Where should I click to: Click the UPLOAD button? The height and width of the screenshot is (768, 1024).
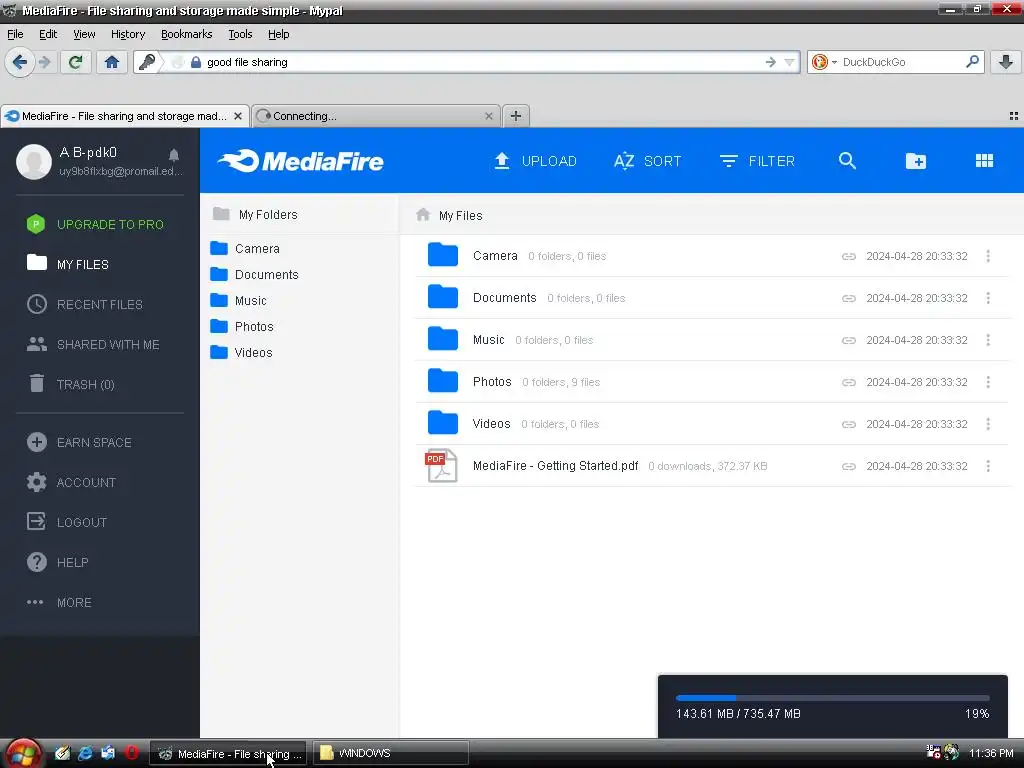536,161
